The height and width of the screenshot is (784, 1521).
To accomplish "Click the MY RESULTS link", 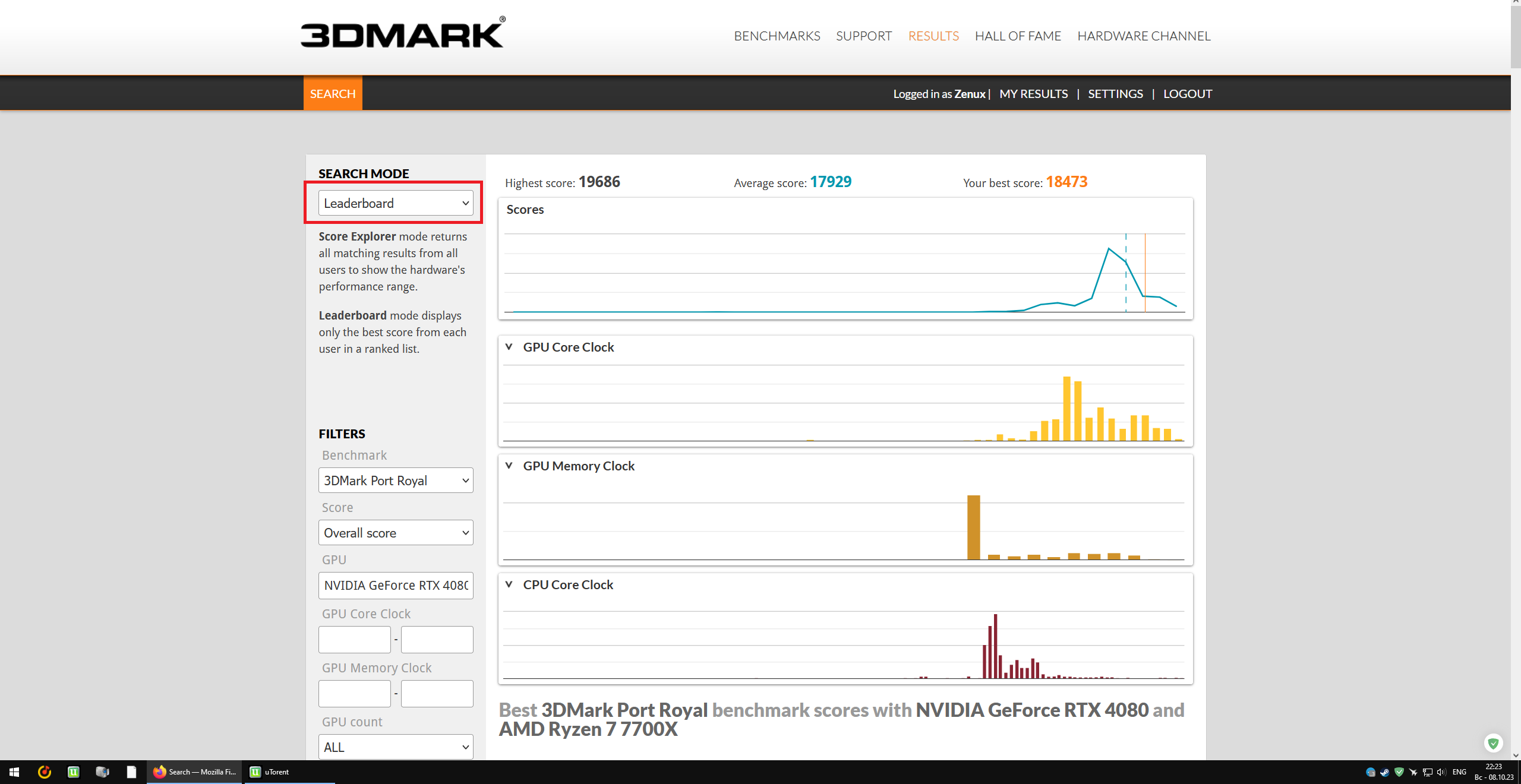I will [x=1033, y=94].
